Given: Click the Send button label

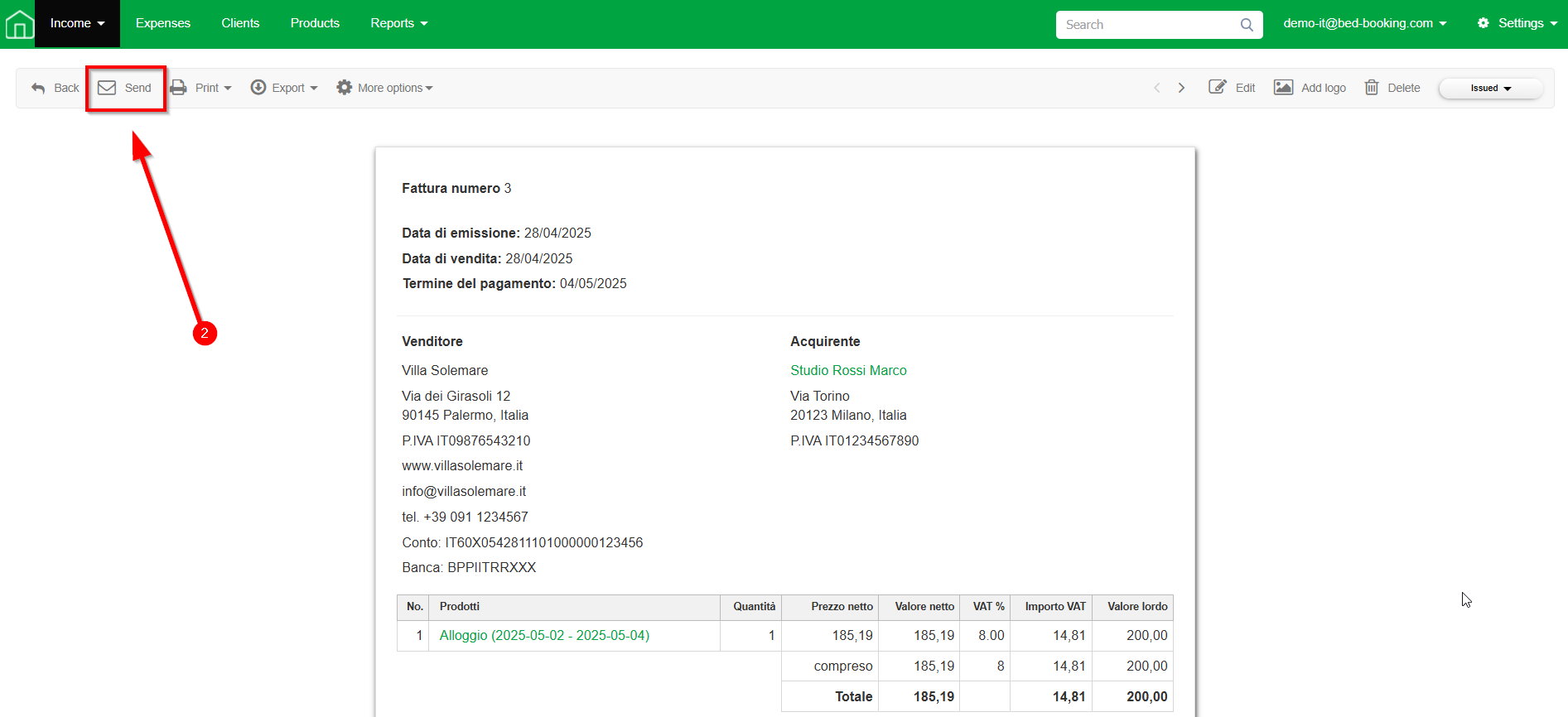Looking at the screenshot, I should [138, 88].
